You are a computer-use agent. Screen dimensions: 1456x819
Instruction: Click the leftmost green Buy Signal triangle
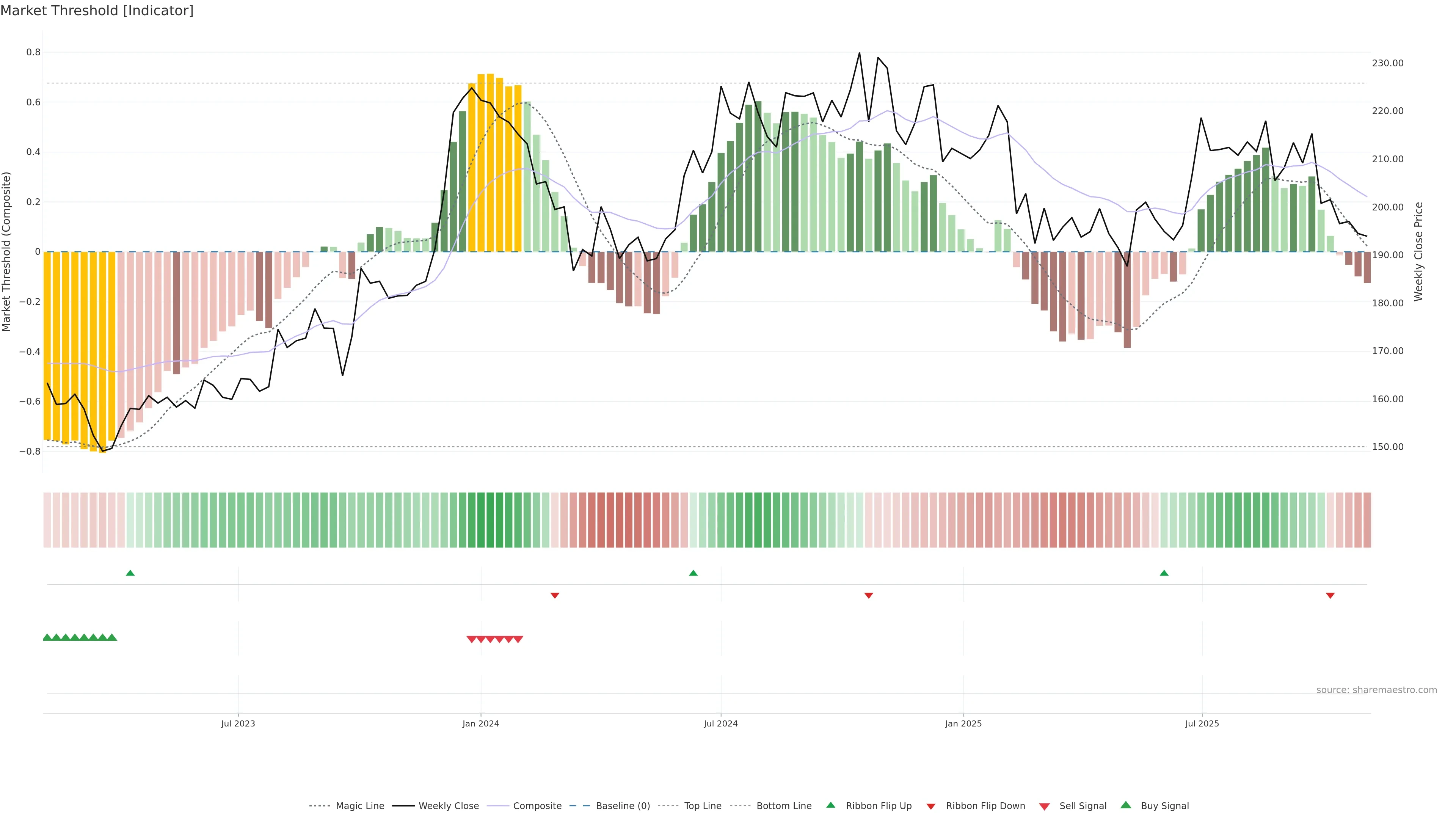point(47,637)
